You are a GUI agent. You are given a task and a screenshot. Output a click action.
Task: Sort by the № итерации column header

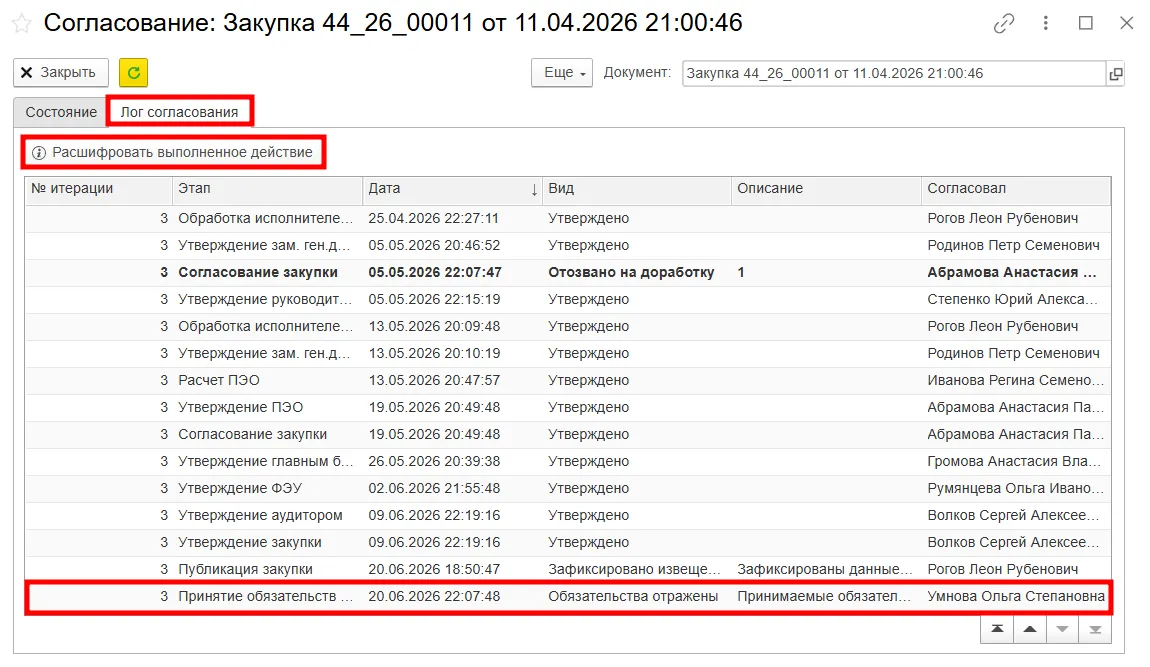tap(98, 189)
